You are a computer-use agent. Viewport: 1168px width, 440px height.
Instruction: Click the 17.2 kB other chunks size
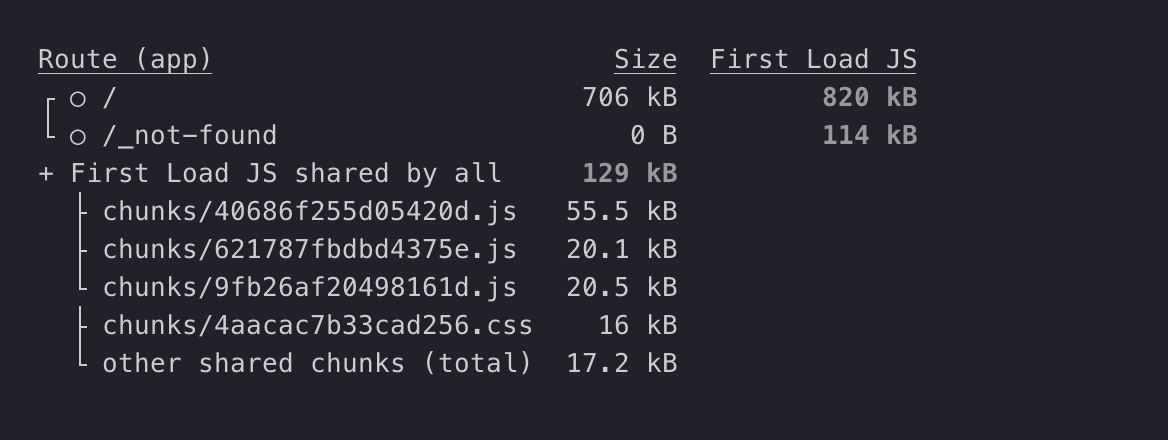point(621,364)
